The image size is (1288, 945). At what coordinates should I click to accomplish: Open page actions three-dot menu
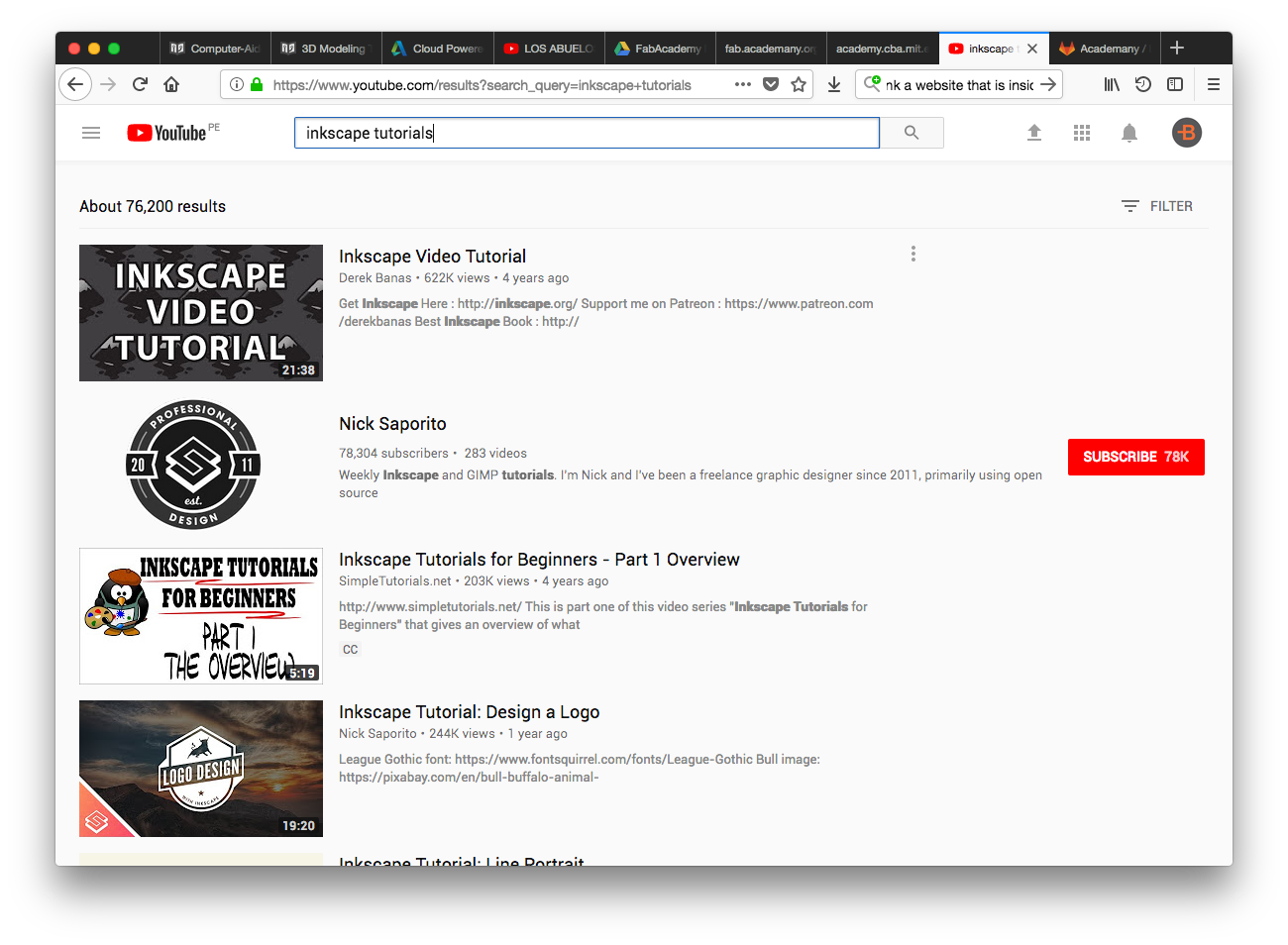tap(743, 84)
